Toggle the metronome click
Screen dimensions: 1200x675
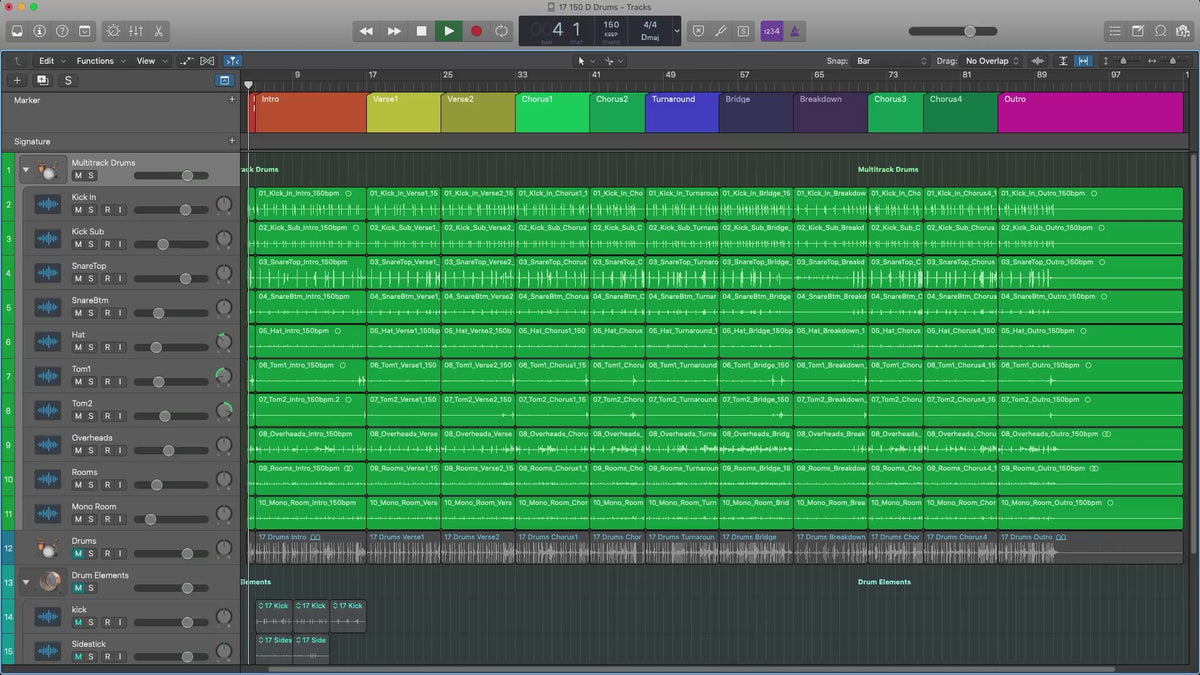(x=794, y=31)
